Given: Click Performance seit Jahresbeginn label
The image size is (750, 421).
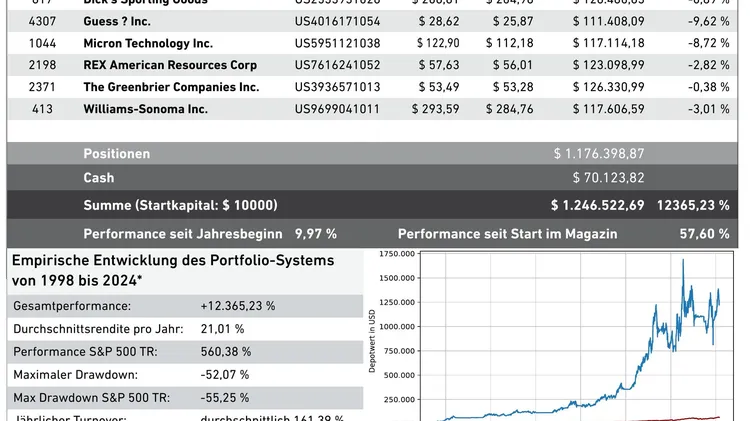Looking at the screenshot, I should 183,234.
